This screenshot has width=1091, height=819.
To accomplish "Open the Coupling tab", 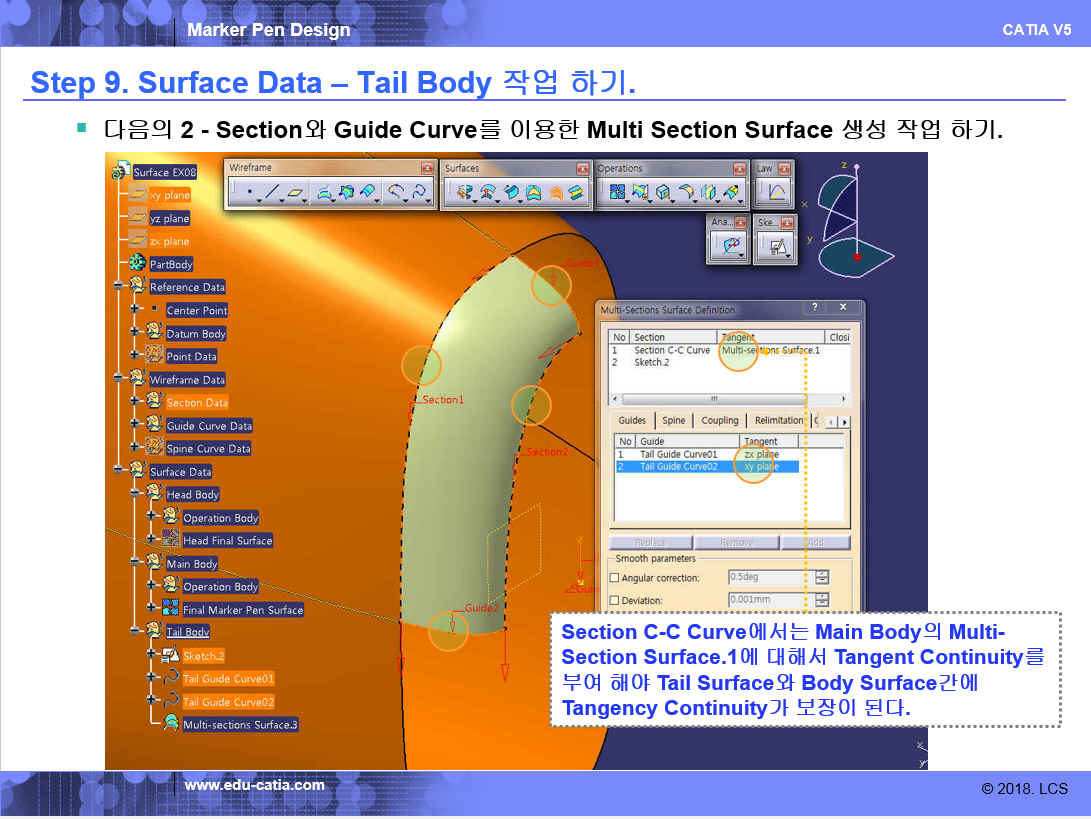I will coord(719,421).
